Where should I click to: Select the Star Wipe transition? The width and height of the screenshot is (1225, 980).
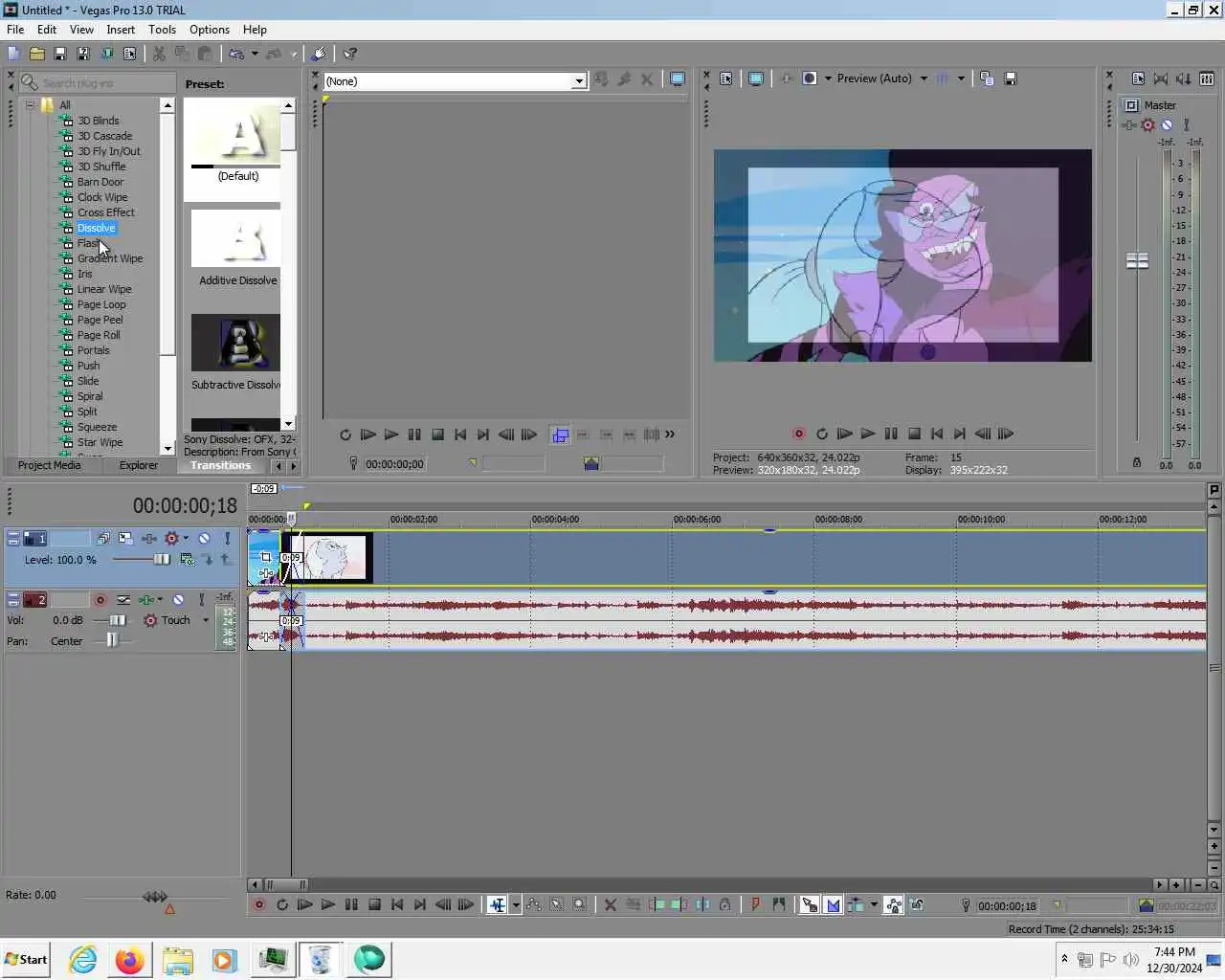[x=100, y=442]
